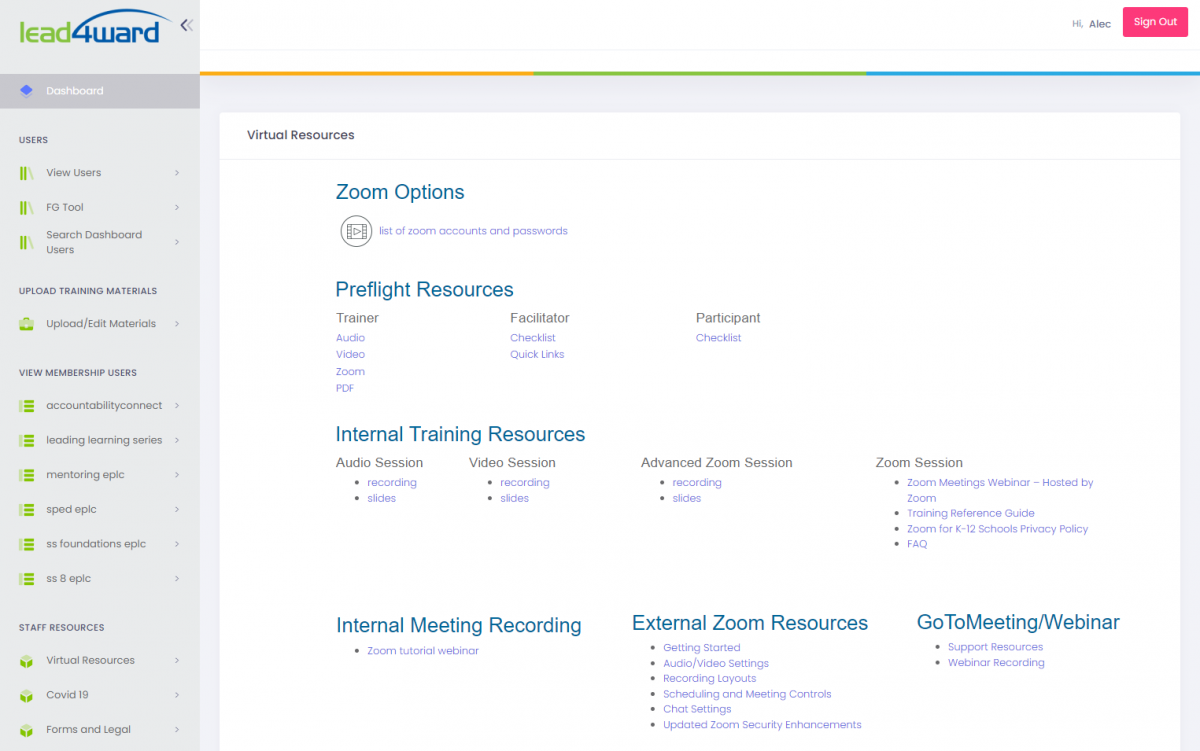Click the accountabilityconnect list icon
This screenshot has width=1200, height=751.
pyautogui.click(x=26, y=406)
